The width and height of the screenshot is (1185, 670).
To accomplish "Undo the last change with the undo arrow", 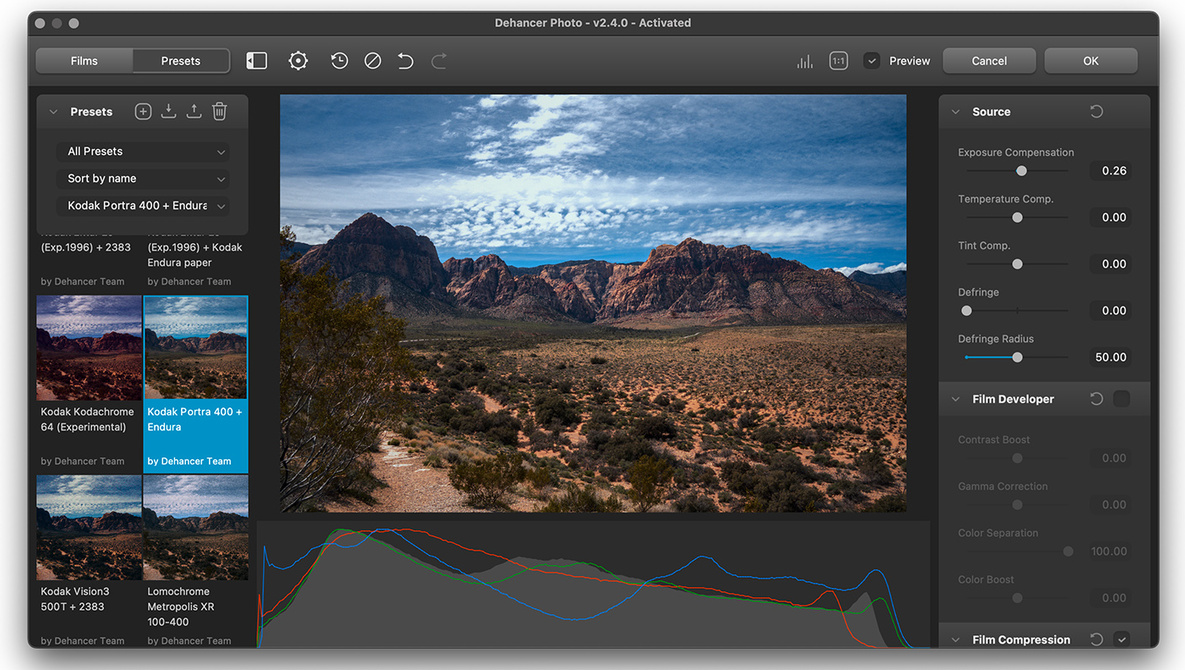I will tap(406, 61).
